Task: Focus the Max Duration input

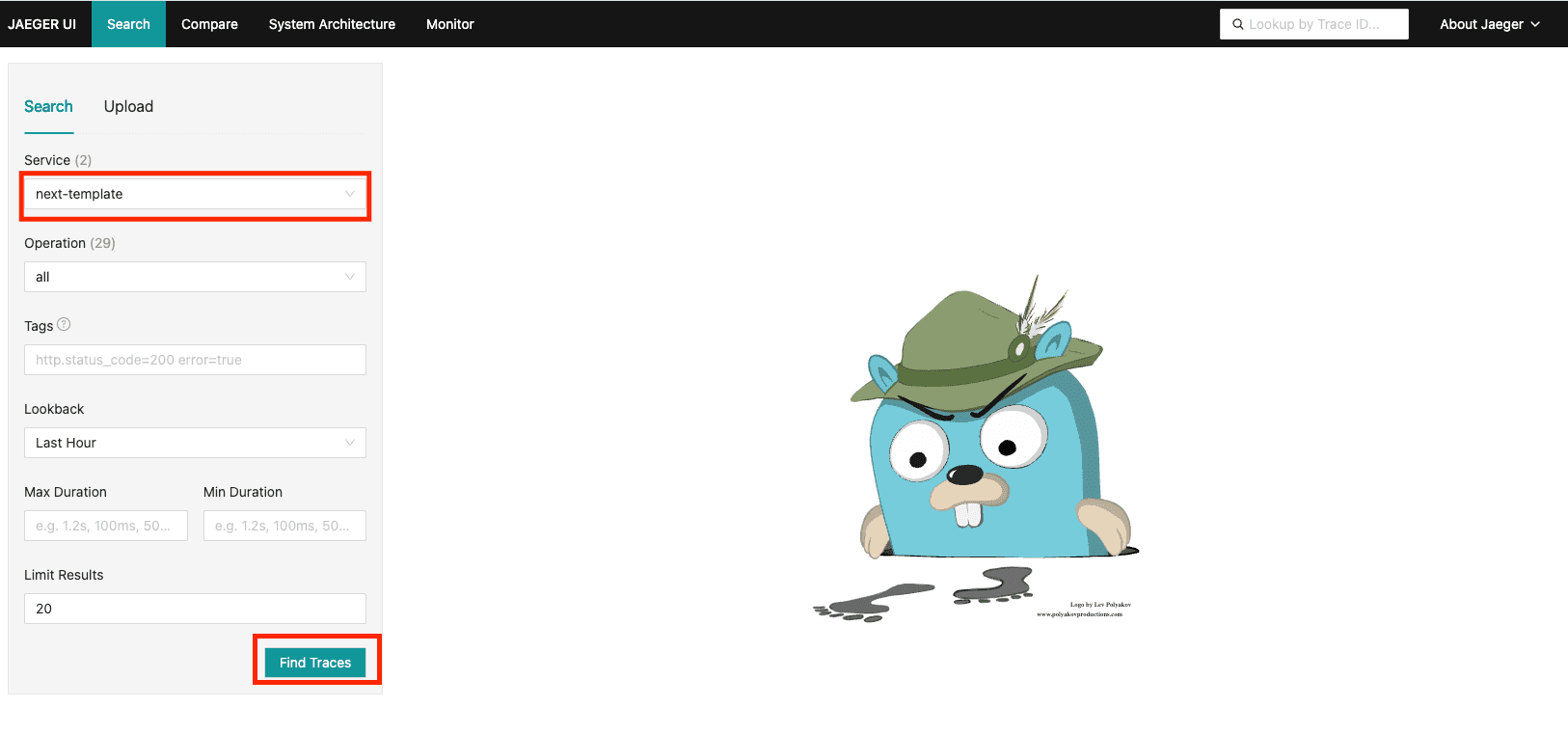Action: tap(106, 526)
